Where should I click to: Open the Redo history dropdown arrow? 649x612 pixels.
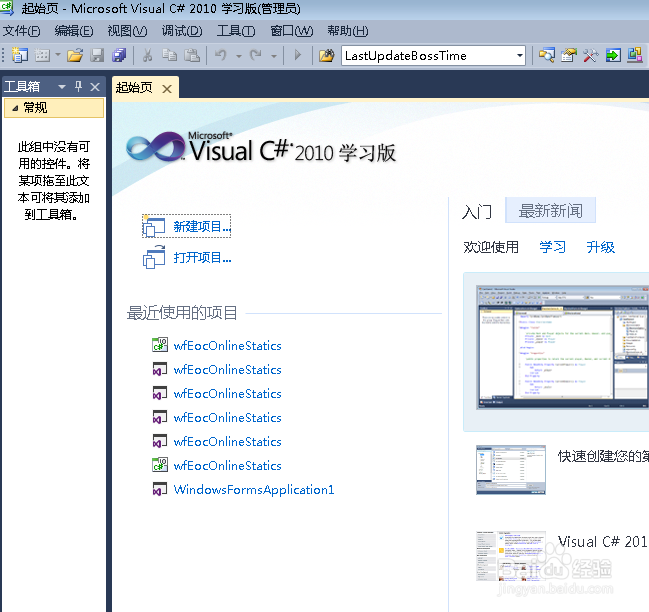pos(274,55)
